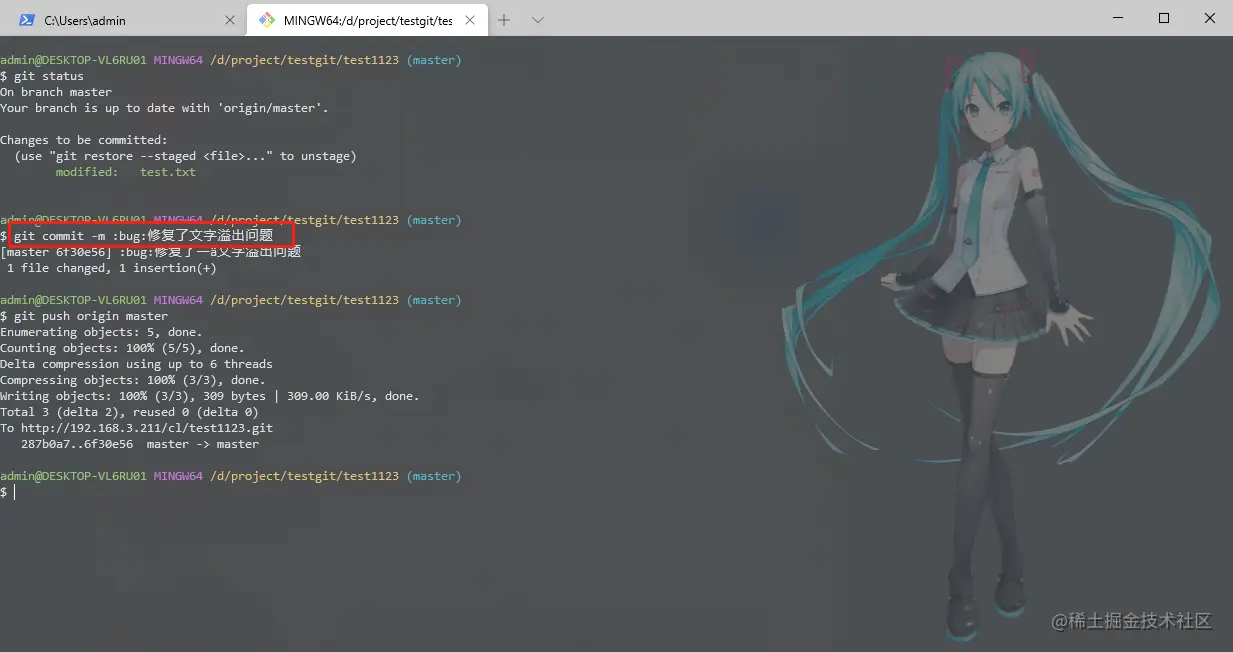Click the 'To http://192.168.3.211' remote URL line
The width and height of the screenshot is (1233, 652).
pyautogui.click(x=136, y=428)
